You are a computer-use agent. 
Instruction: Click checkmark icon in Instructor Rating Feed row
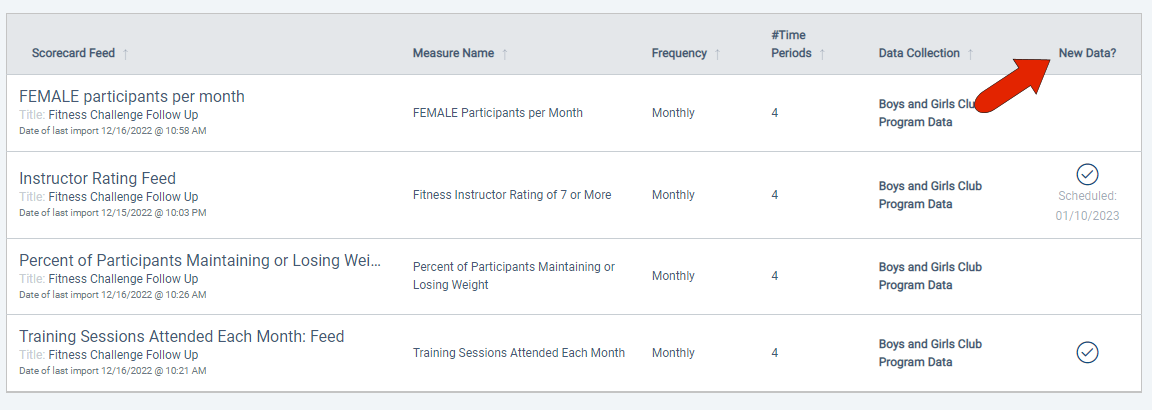pos(1087,173)
